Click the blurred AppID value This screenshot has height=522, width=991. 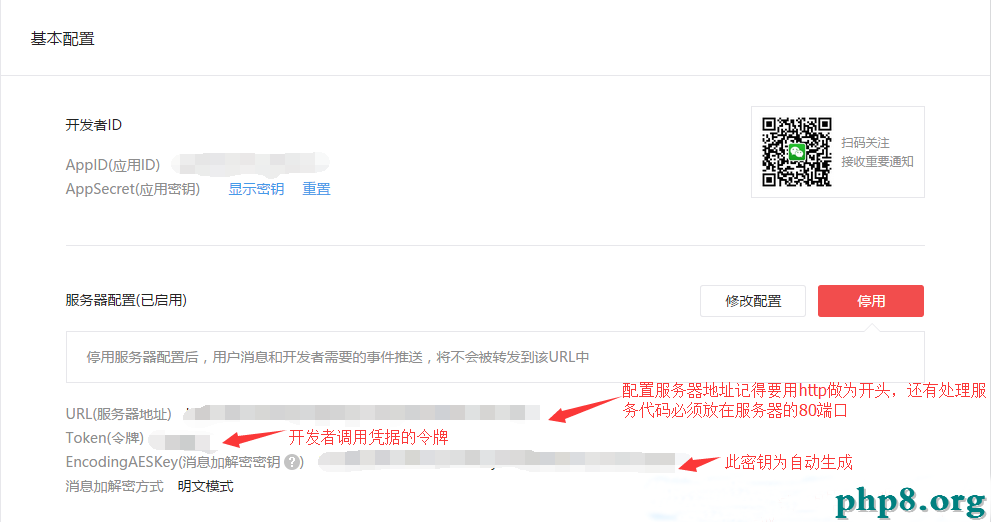252,164
